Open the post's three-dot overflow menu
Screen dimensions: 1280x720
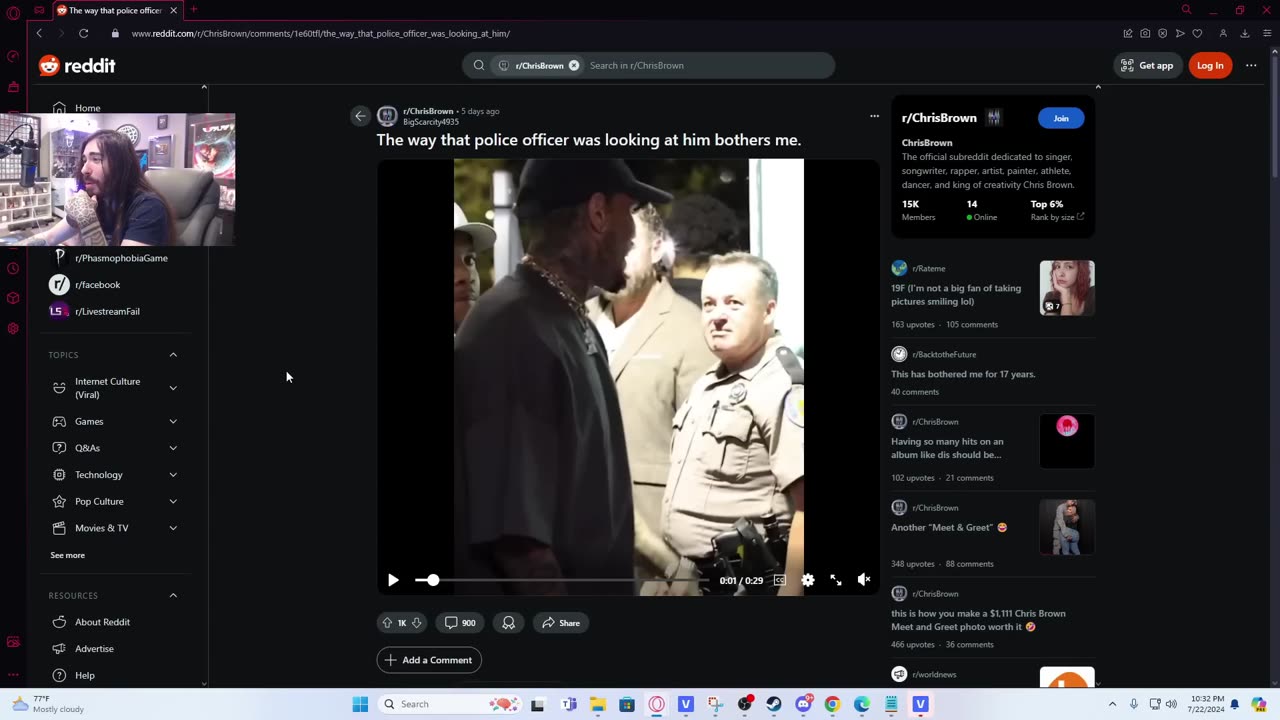point(874,116)
